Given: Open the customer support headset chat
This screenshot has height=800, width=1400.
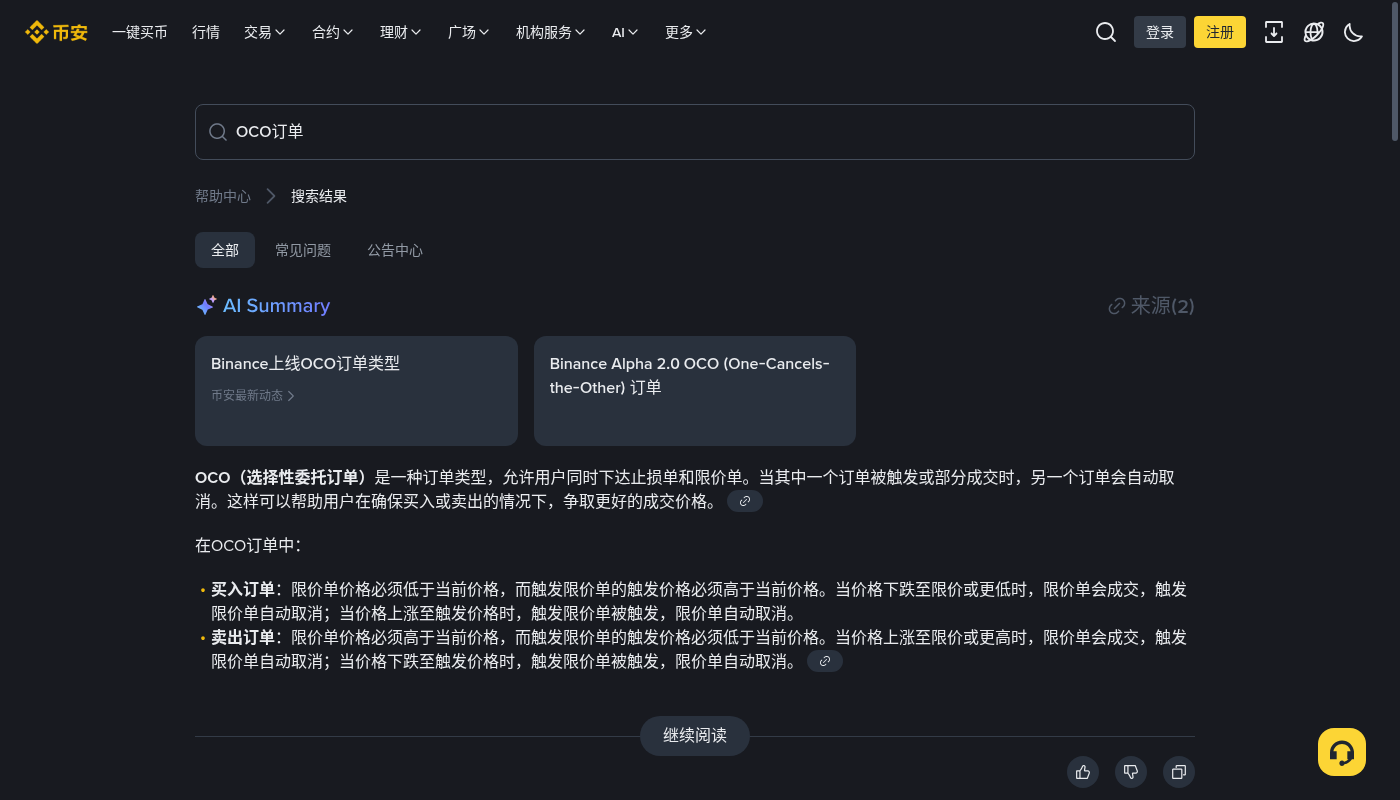Looking at the screenshot, I should pos(1342,752).
